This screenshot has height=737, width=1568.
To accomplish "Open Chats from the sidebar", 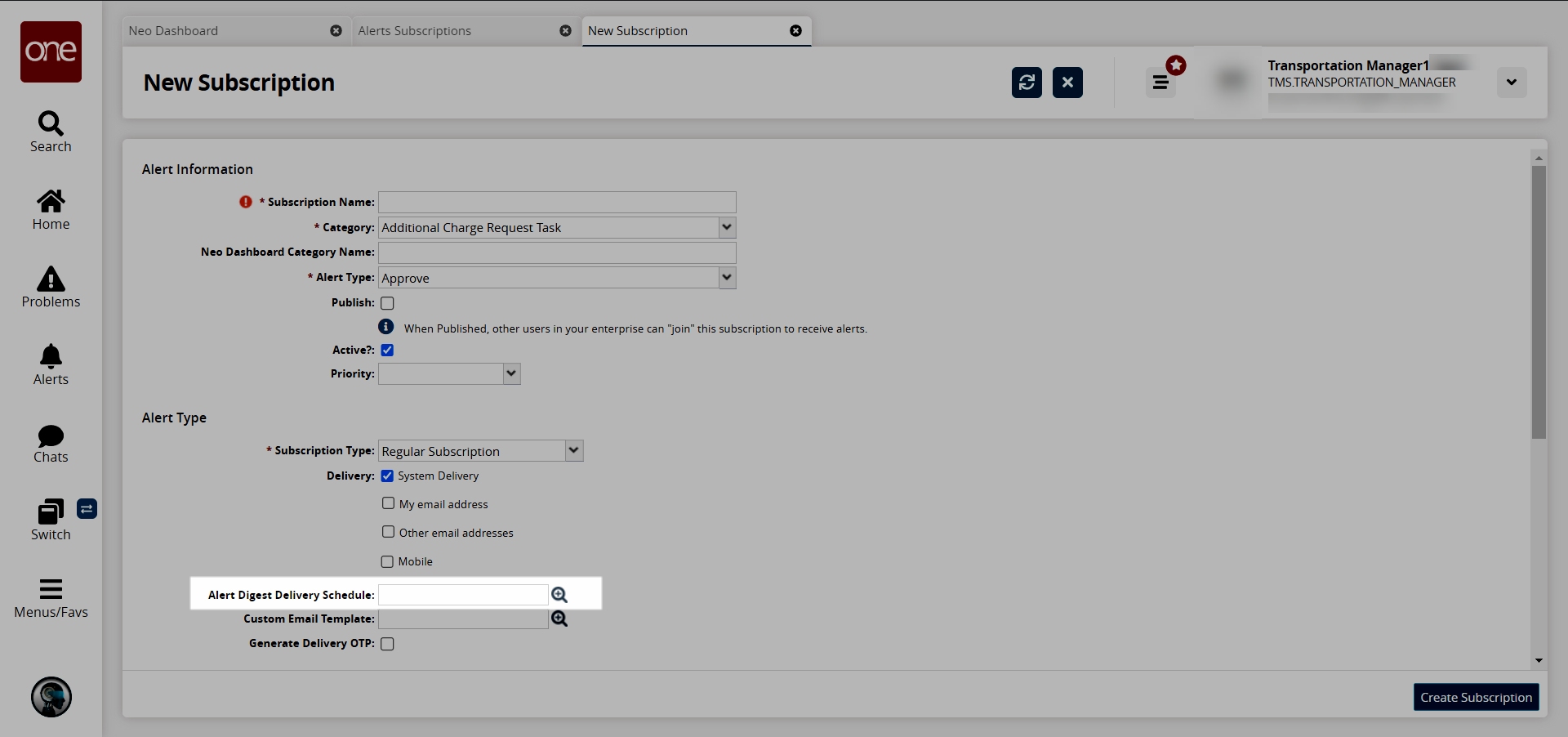I will pos(51,435).
